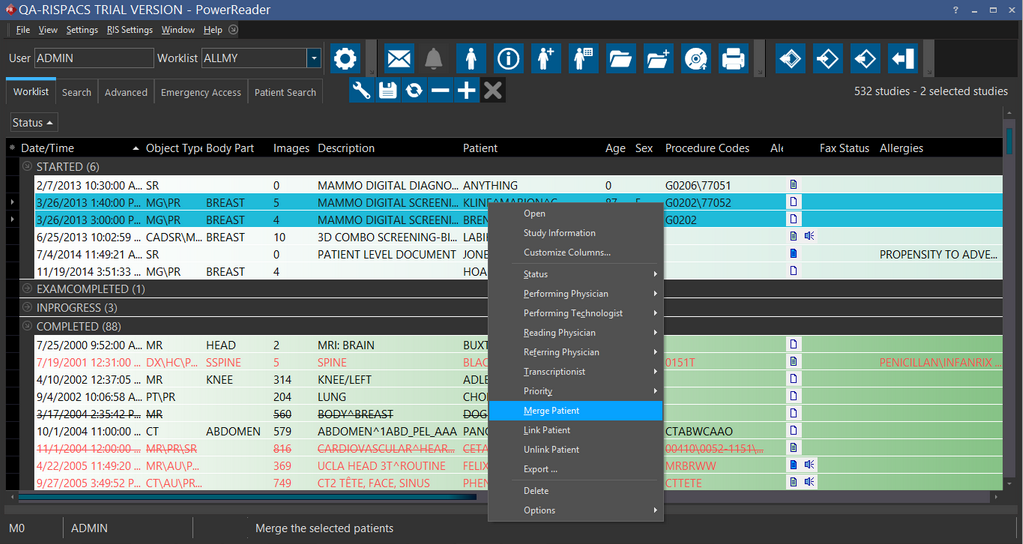The width and height of the screenshot is (1023, 544).
Task: Click the floppy disk save icon
Action: pos(387,91)
